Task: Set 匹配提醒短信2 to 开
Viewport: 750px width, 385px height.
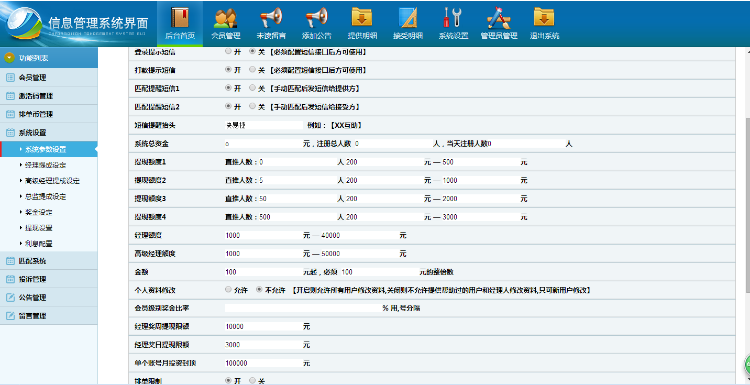Action: coord(228,107)
